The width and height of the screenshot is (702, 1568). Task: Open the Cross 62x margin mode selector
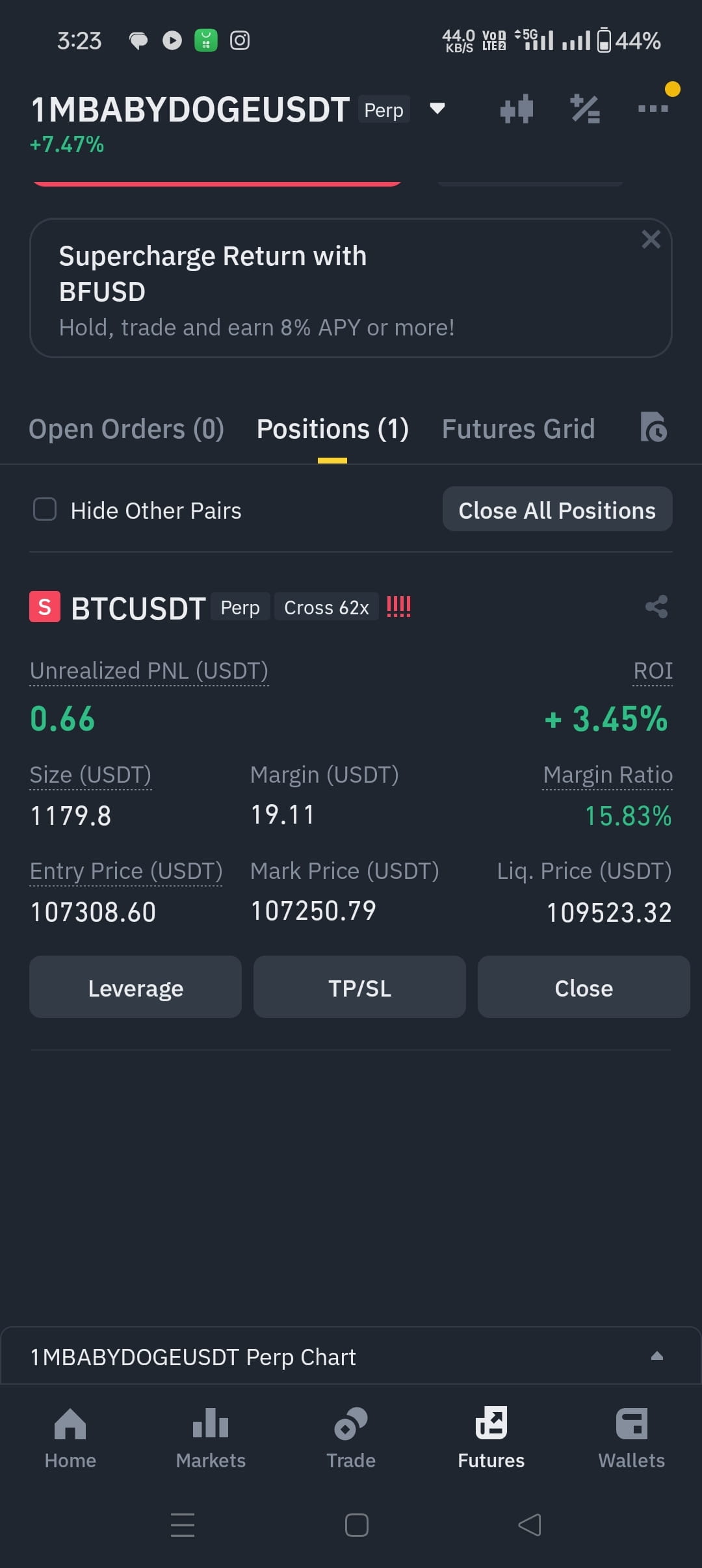click(326, 607)
